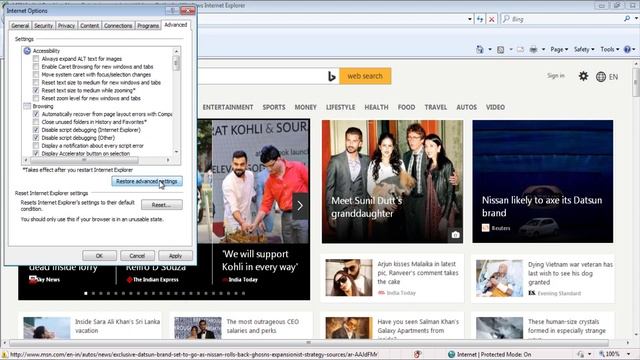Click Apply in Internet Options dialog
The image size is (640, 360).
(x=176, y=256)
